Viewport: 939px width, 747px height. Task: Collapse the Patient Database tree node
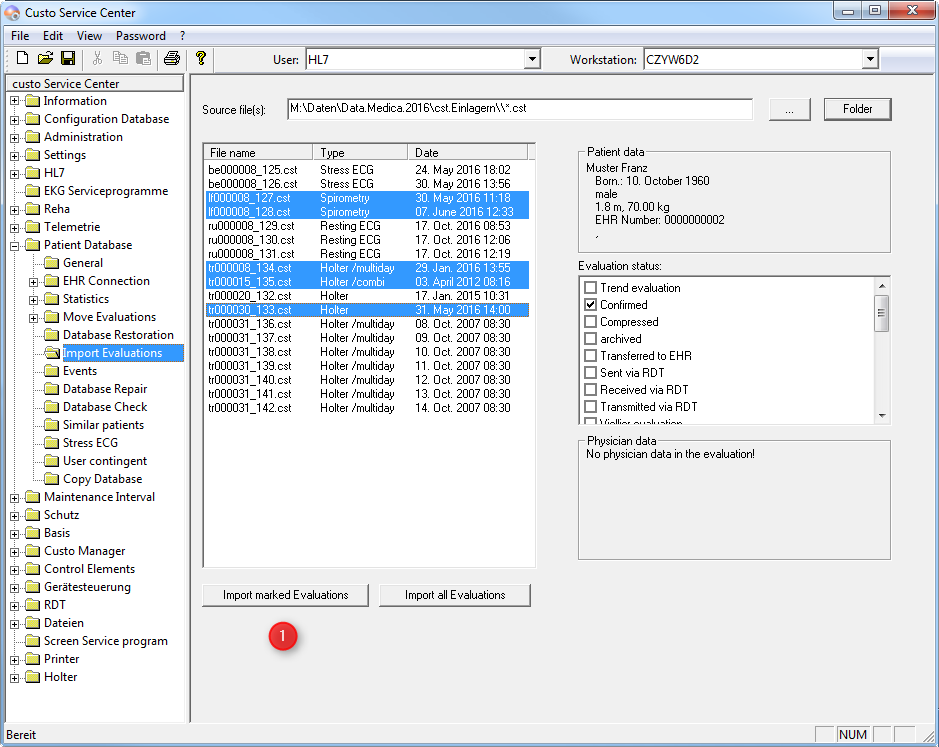click(x=14, y=246)
